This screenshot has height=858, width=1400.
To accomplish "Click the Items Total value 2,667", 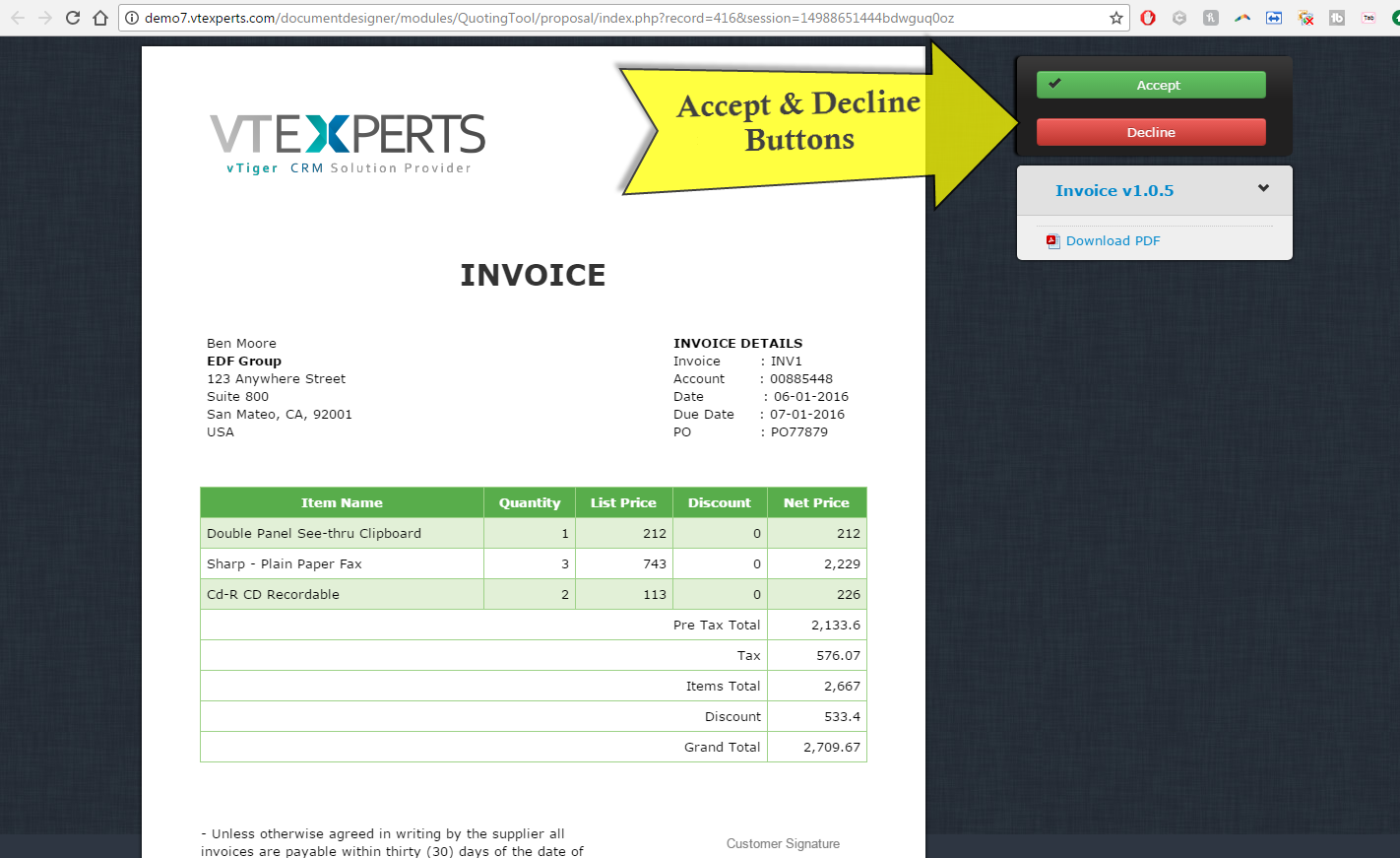I will [x=842, y=687].
